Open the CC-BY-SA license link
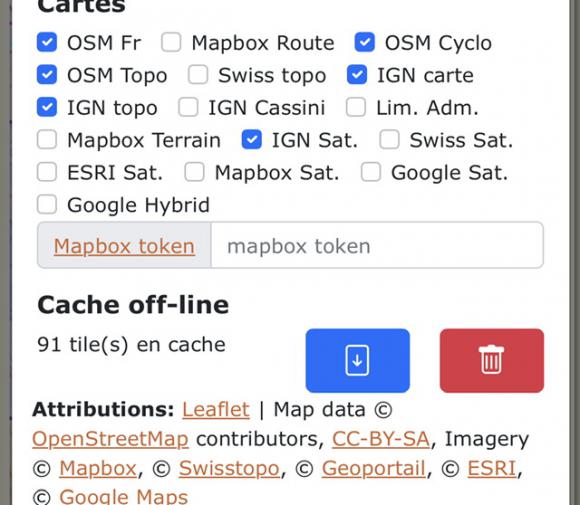Screen dimensions: 580x505 pyautogui.click(x=381, y=439)
